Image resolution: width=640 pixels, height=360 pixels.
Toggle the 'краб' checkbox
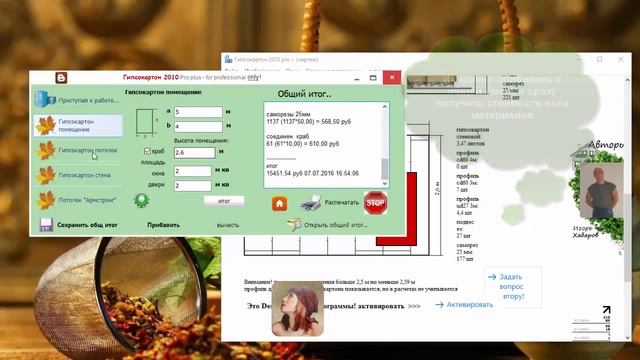[x=147, y=151]
